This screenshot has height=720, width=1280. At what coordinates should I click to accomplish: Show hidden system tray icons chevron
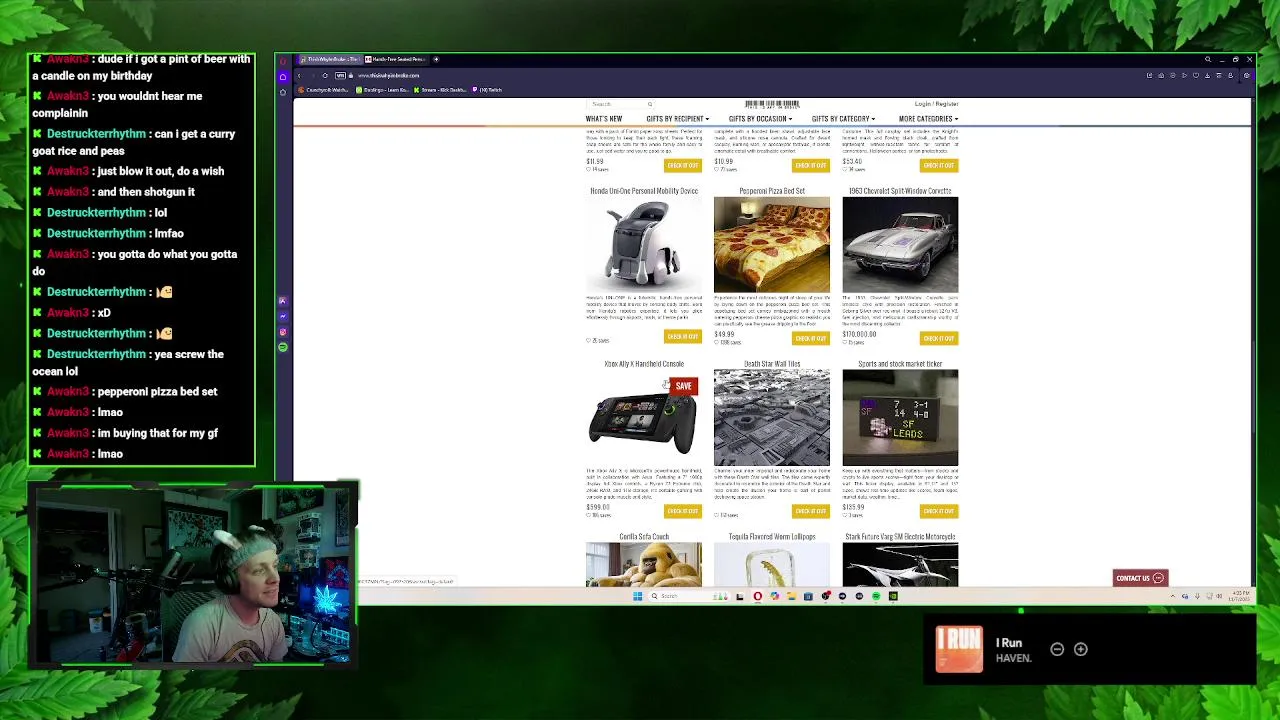[1173, 596]
